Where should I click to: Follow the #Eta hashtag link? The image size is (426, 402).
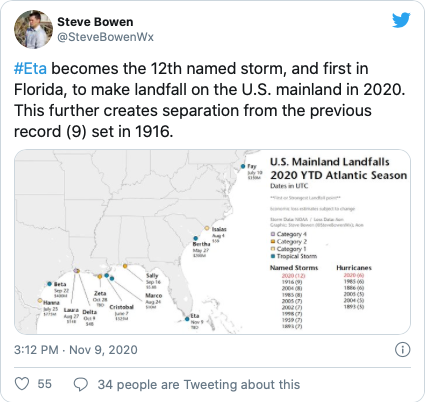pos(30,69)
